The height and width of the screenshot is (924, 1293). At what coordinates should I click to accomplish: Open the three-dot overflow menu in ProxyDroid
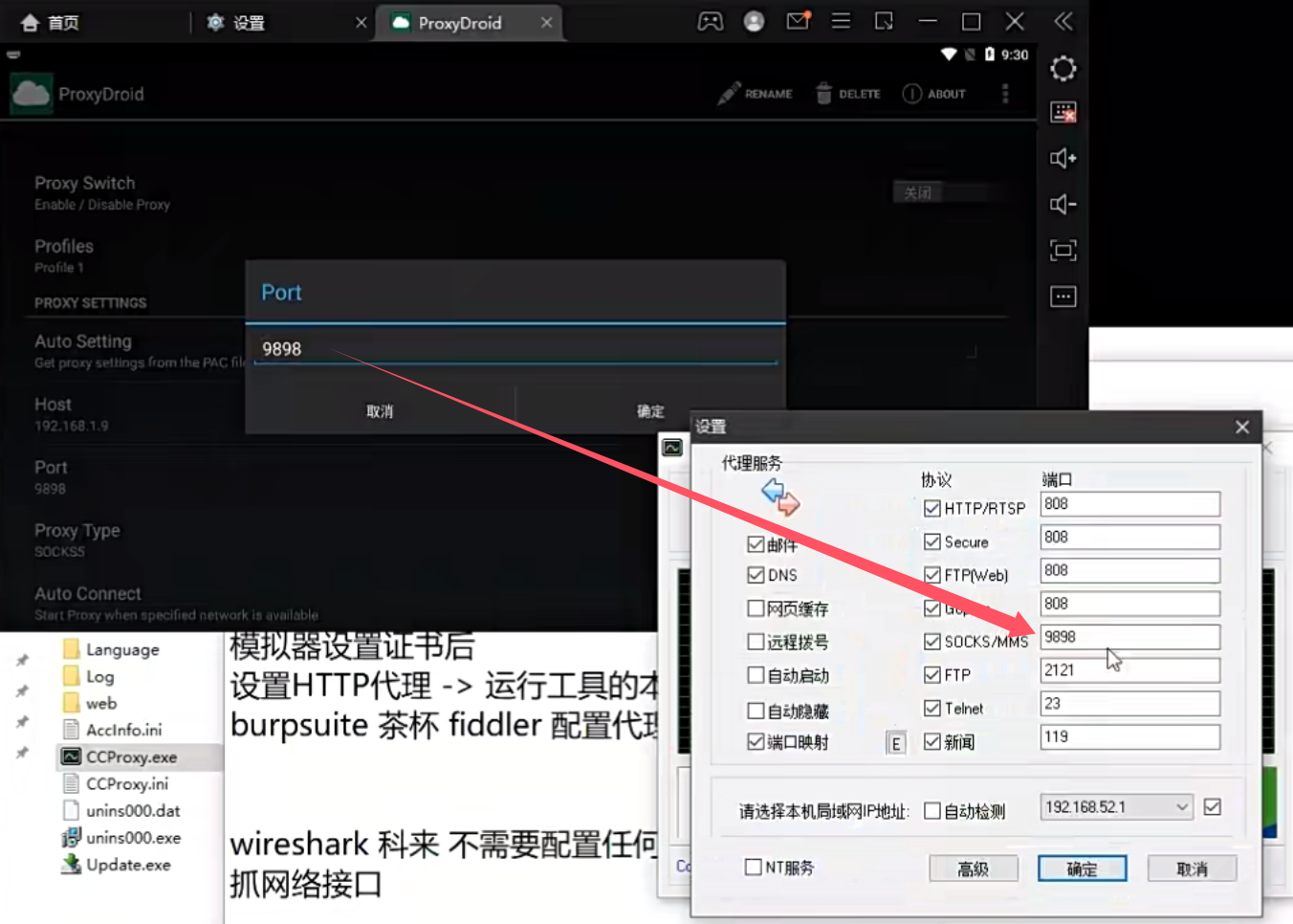pyautogui.click(x=1005, y=94)
